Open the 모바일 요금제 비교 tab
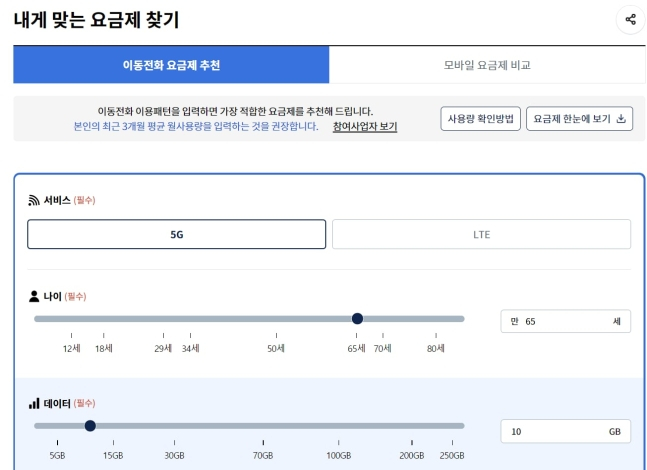The height and width of the screenshot is (470, 647). (x=487, y=65)
